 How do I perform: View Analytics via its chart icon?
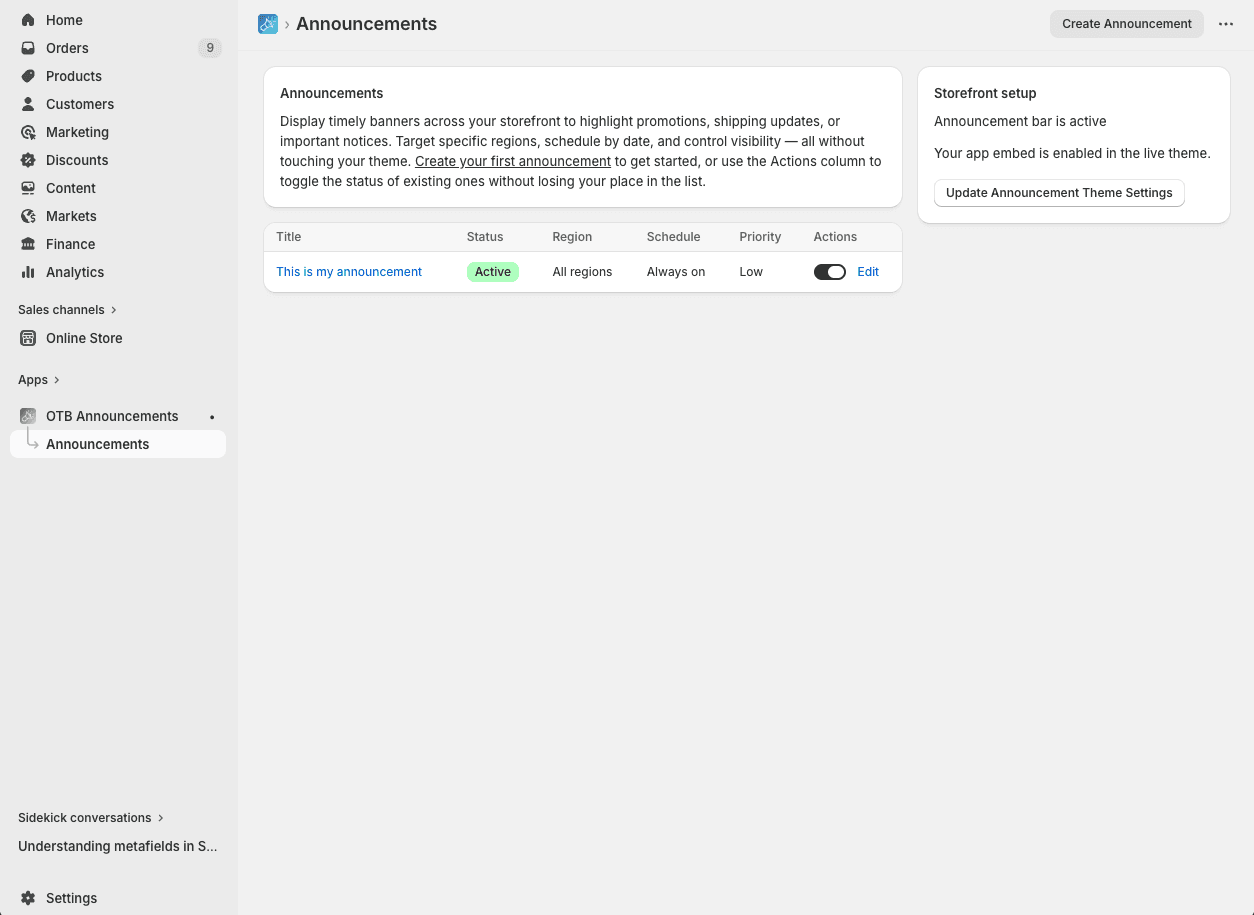28,272
